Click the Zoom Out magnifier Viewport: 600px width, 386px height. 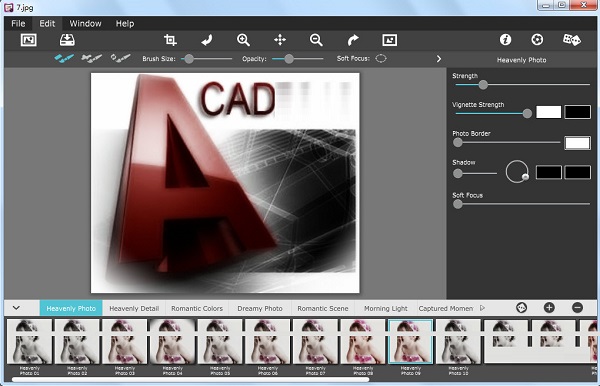coord(316,40)
